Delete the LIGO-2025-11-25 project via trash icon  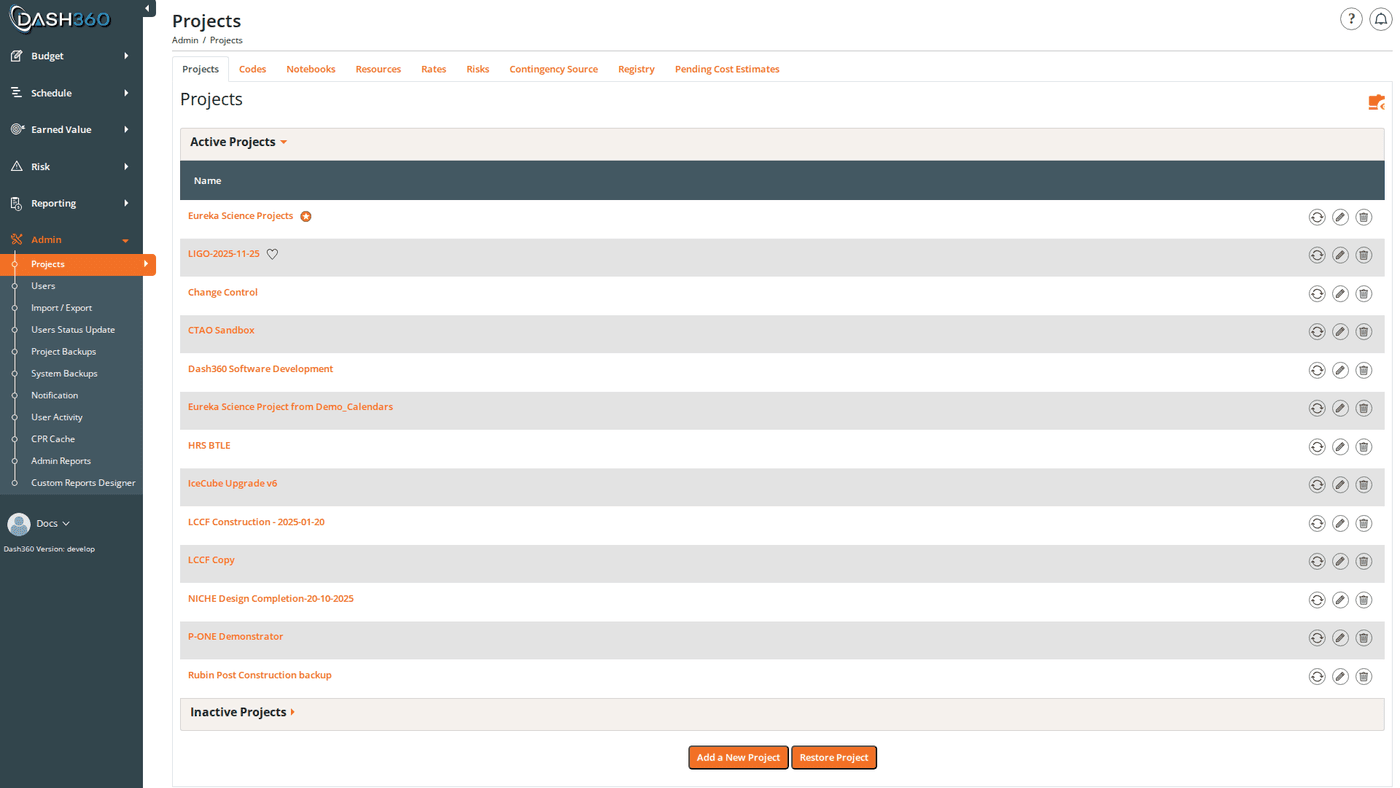click(1363, 255)
